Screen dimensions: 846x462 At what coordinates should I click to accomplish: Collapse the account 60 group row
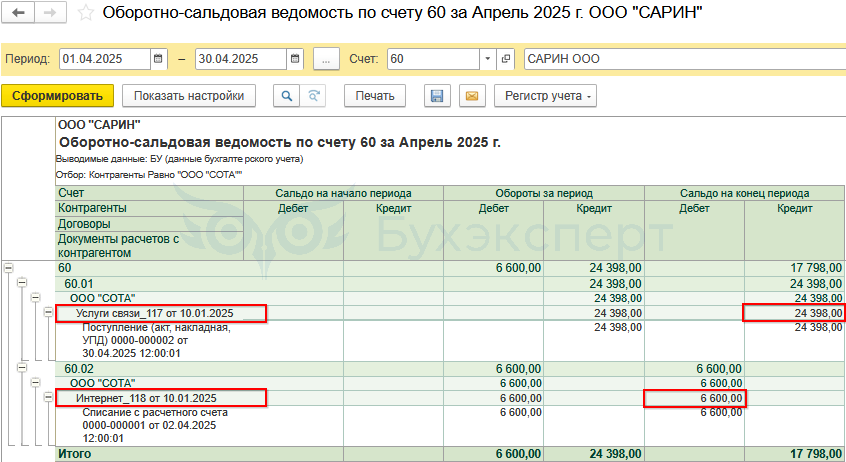(x=9, y=268)
